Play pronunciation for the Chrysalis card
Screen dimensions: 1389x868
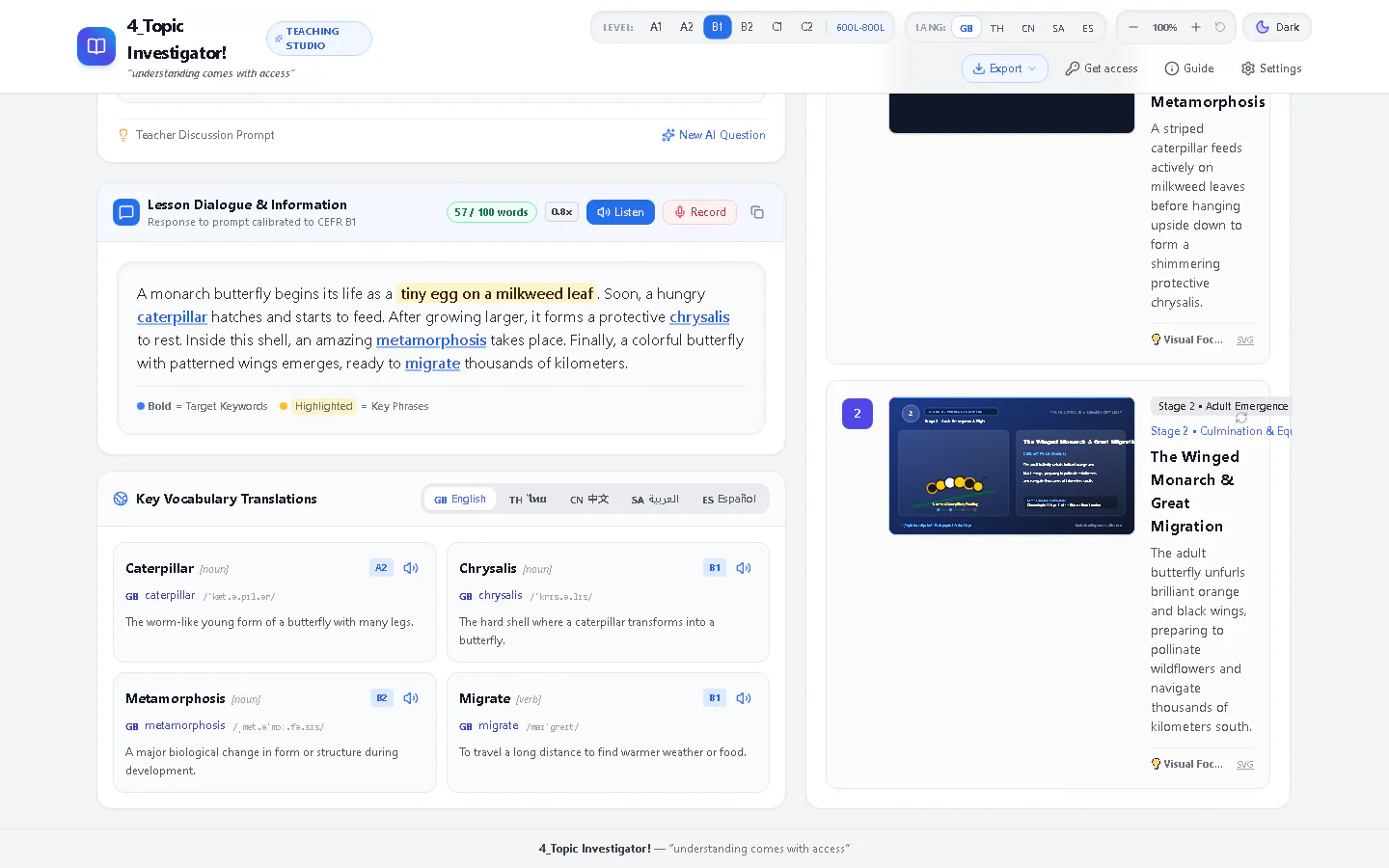(x=744, y=568)
